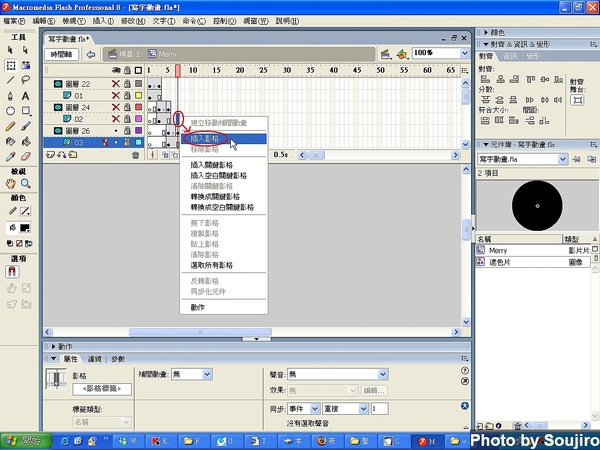Screen dimensions: 600x450
Task: Click the delete layer trash icon
Action: (x=135, y=155)
